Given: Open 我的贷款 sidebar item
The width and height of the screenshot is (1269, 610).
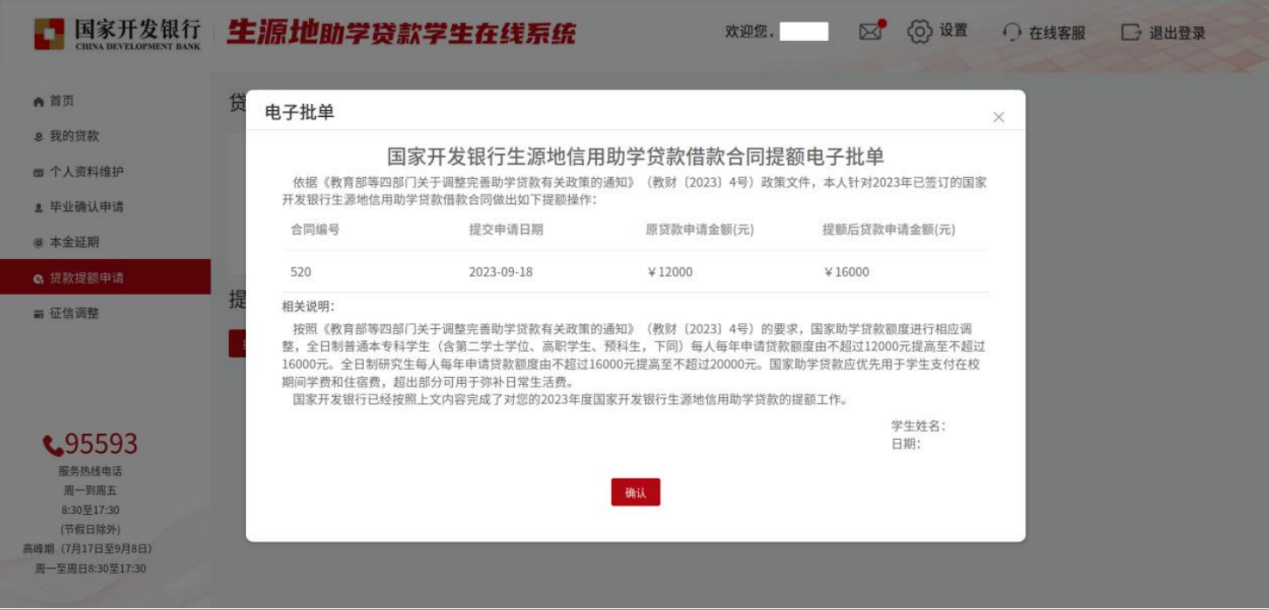Looking at the screenshot, I should (74, 136).
